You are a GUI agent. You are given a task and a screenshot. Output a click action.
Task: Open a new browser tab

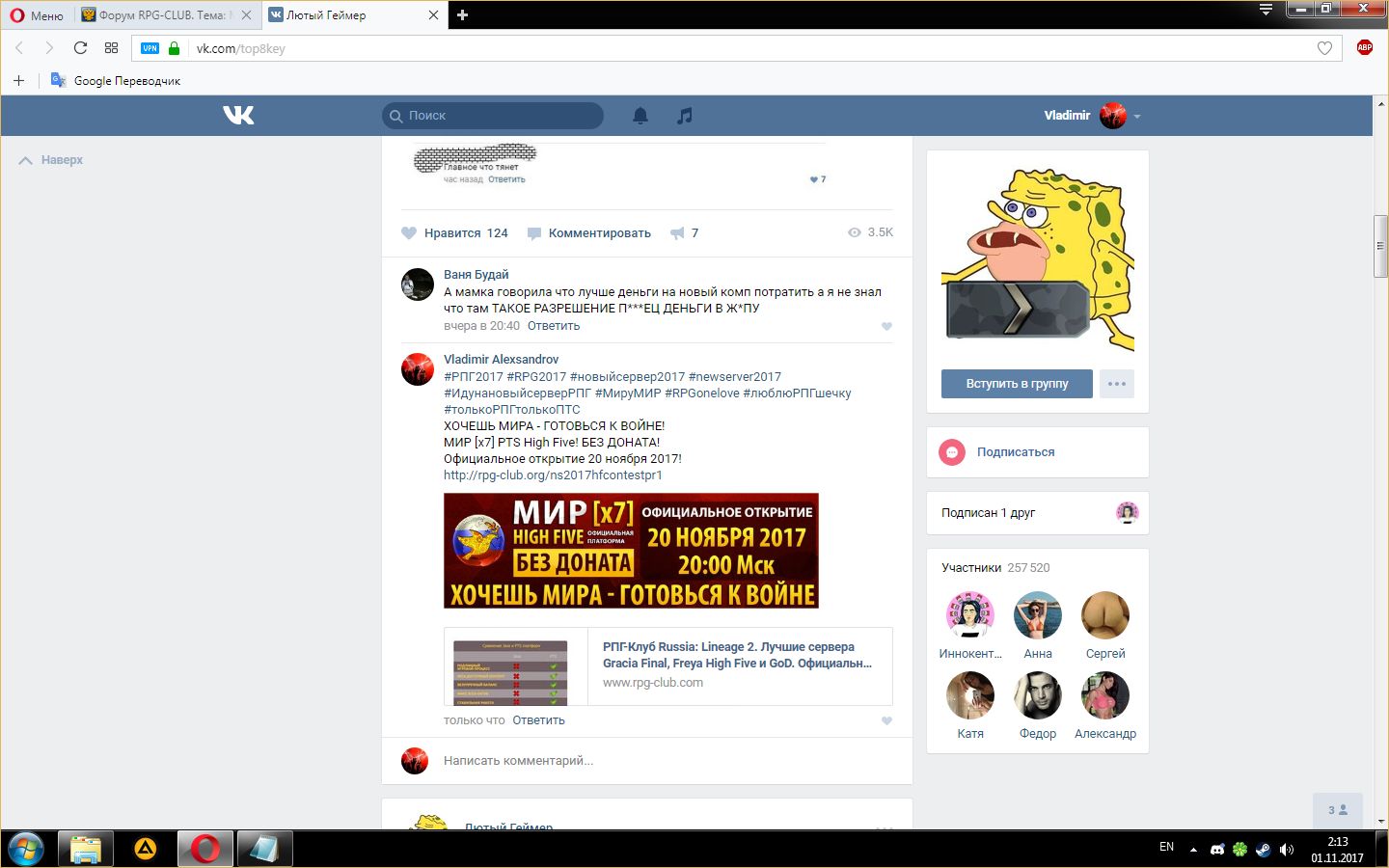462,14
